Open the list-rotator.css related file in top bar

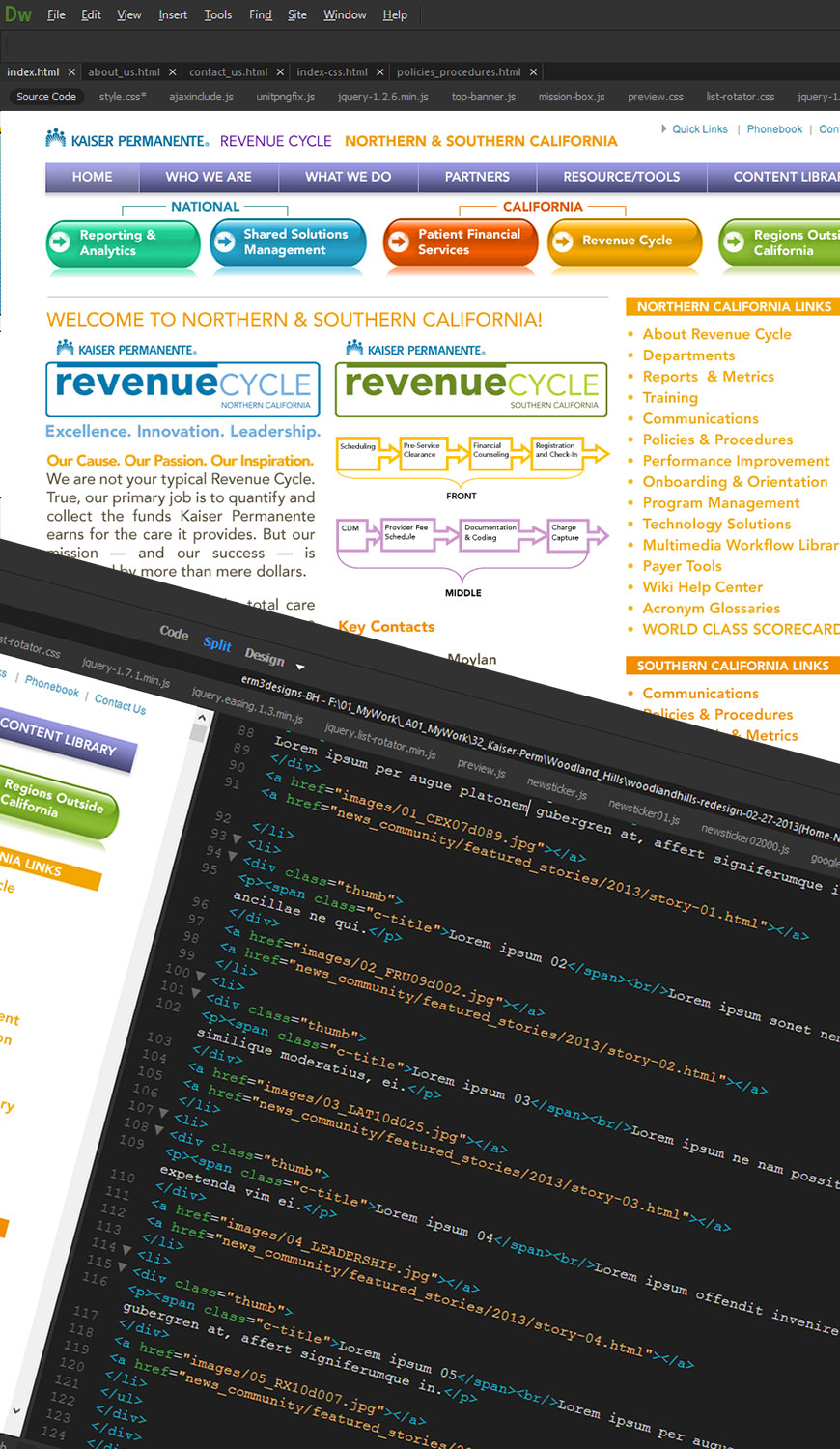[x=740, y=97]
